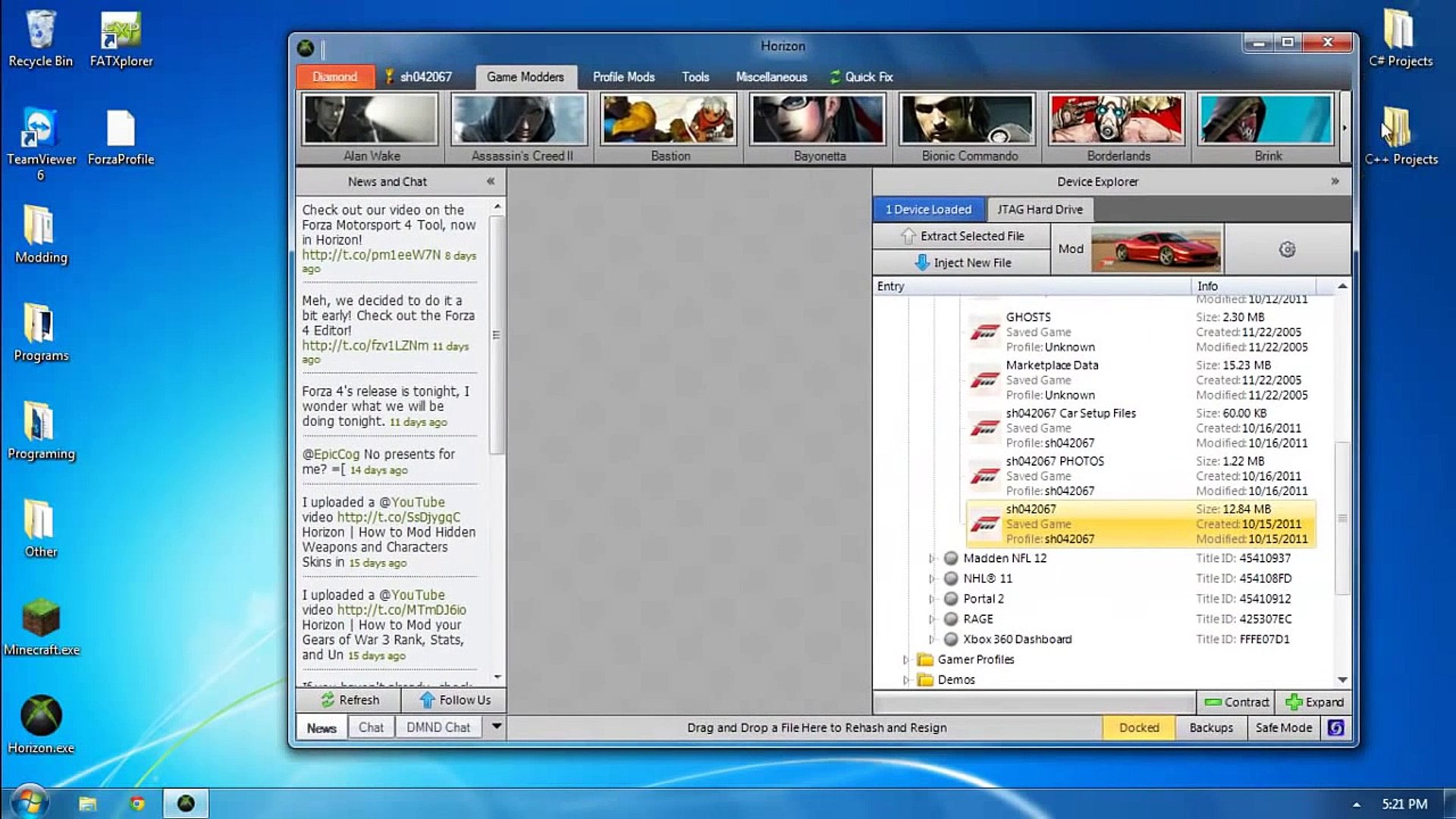Switch to the Profile Mods tab

click(623, 77)
